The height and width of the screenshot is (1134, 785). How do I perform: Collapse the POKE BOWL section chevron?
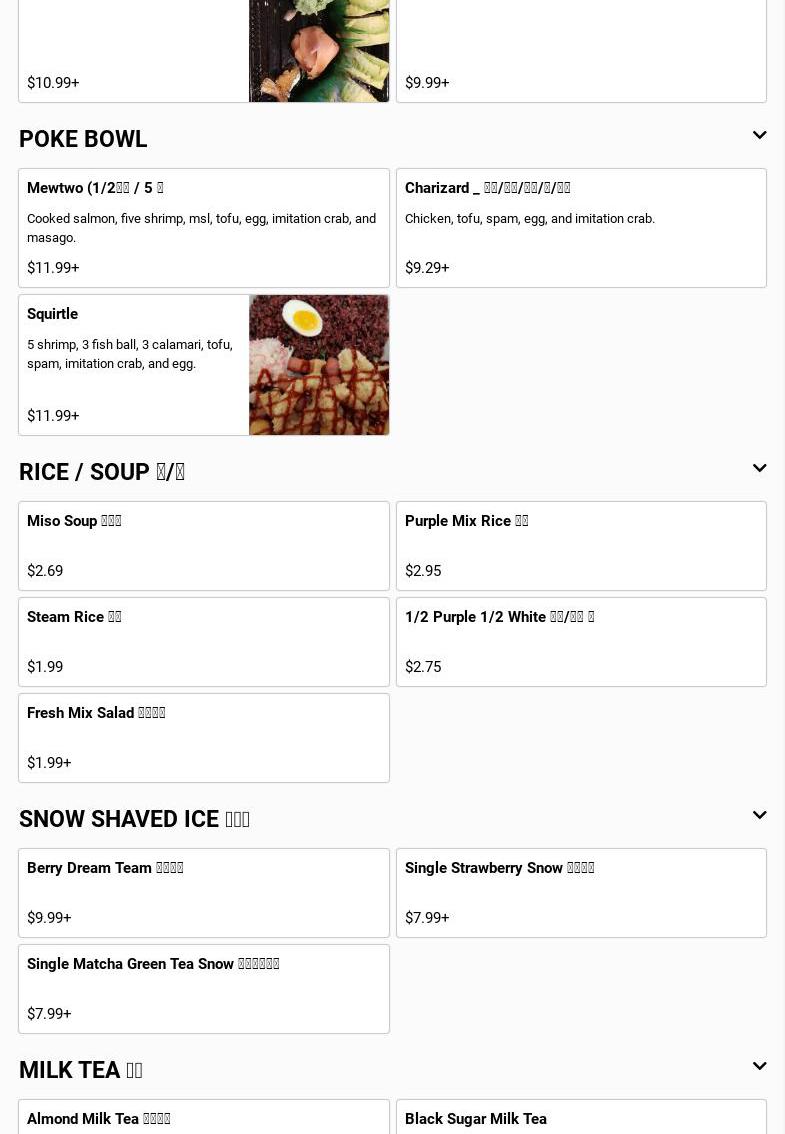click(x=759, y=136)
